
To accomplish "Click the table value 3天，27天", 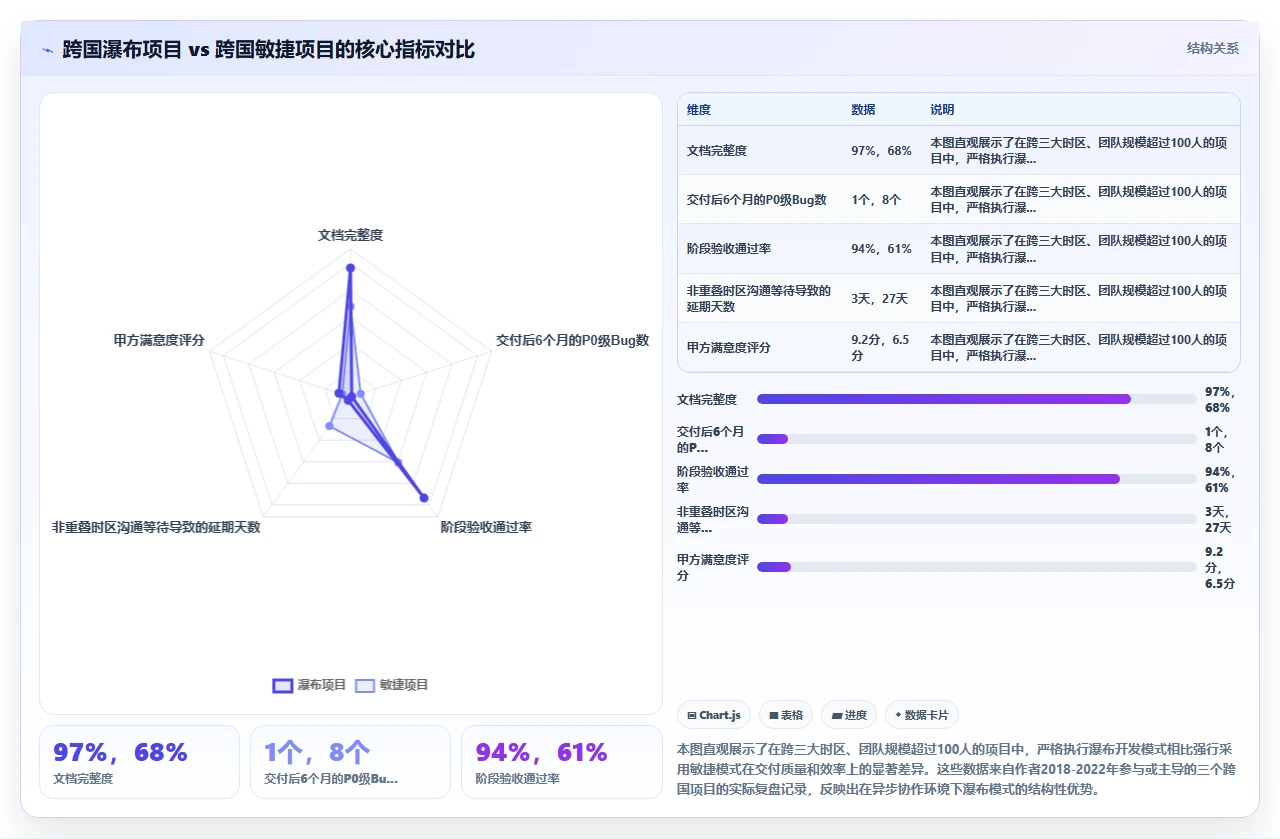I will point(879,298).
